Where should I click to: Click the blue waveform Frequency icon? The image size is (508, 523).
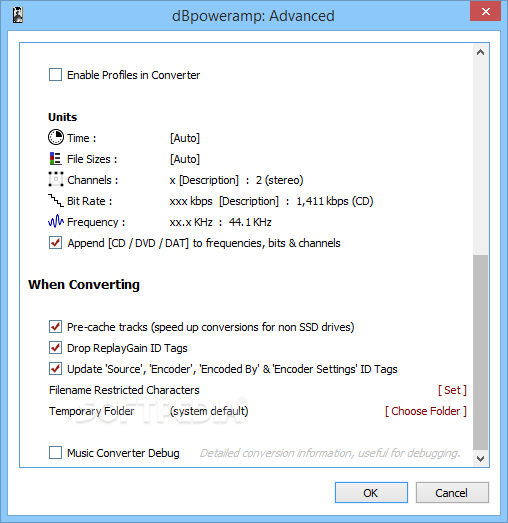point(56,221)
